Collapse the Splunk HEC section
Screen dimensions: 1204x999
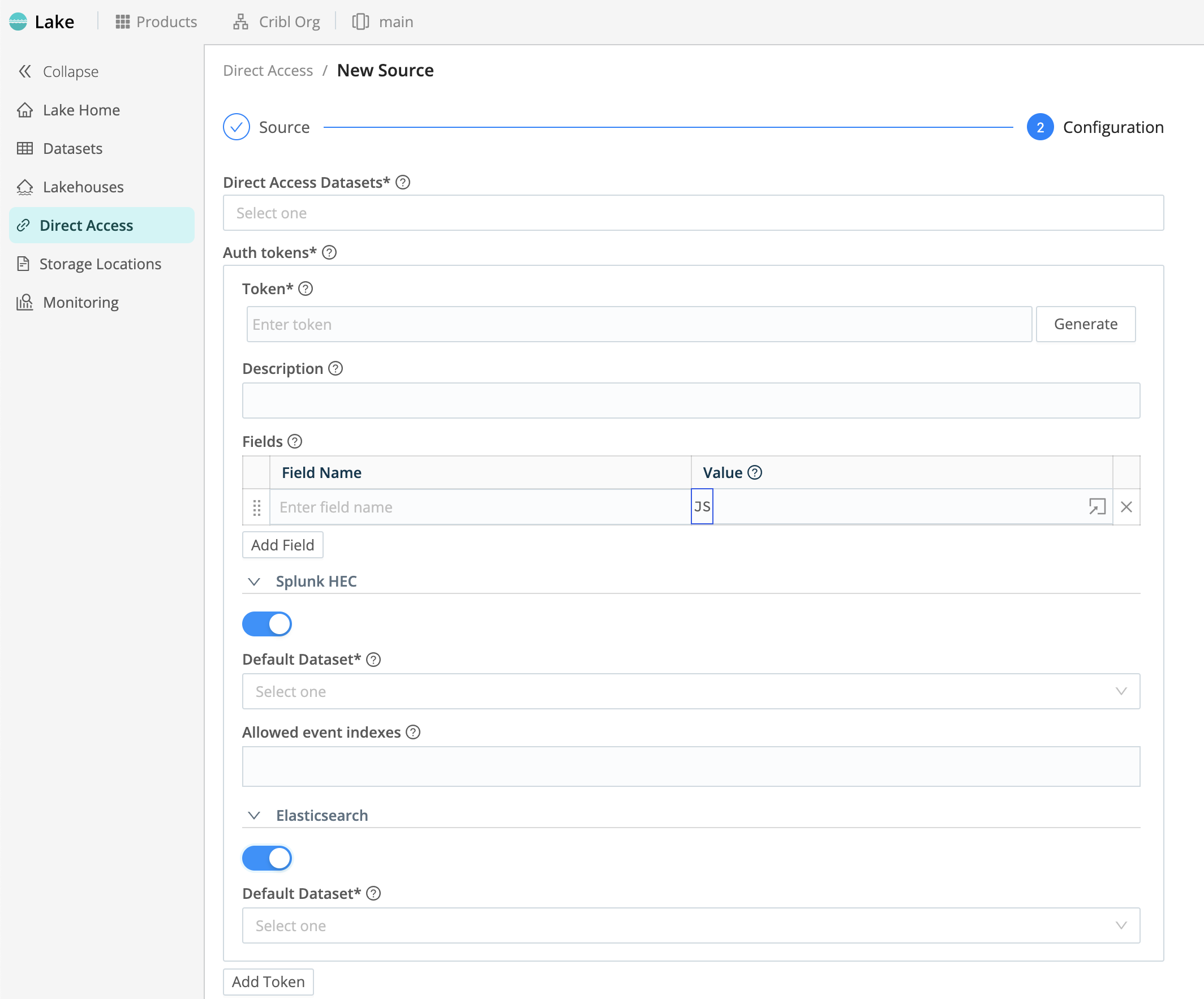pos(254,581)
